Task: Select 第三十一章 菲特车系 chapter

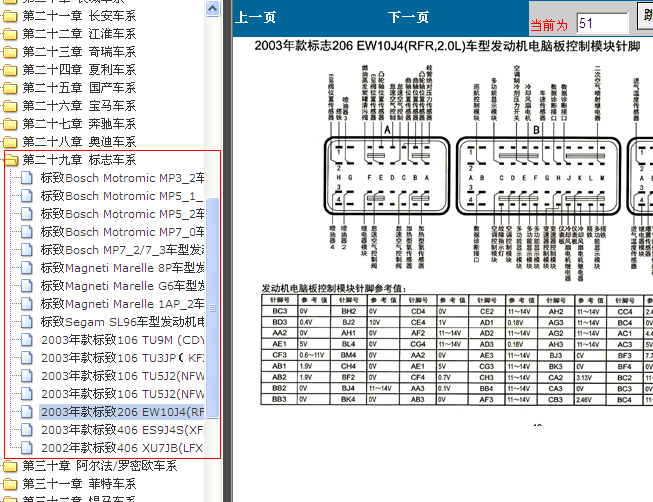Action: (79, 484)
